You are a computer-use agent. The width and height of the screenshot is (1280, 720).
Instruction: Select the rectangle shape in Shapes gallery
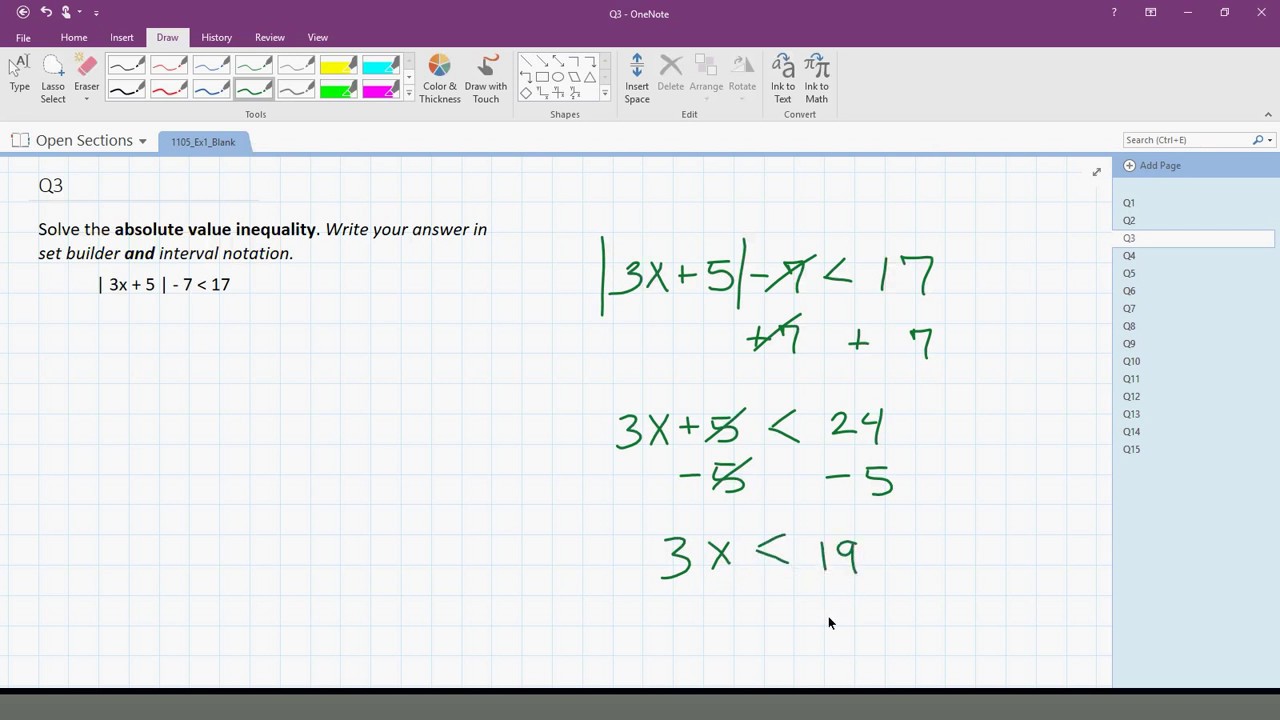(x=542, y=77)
